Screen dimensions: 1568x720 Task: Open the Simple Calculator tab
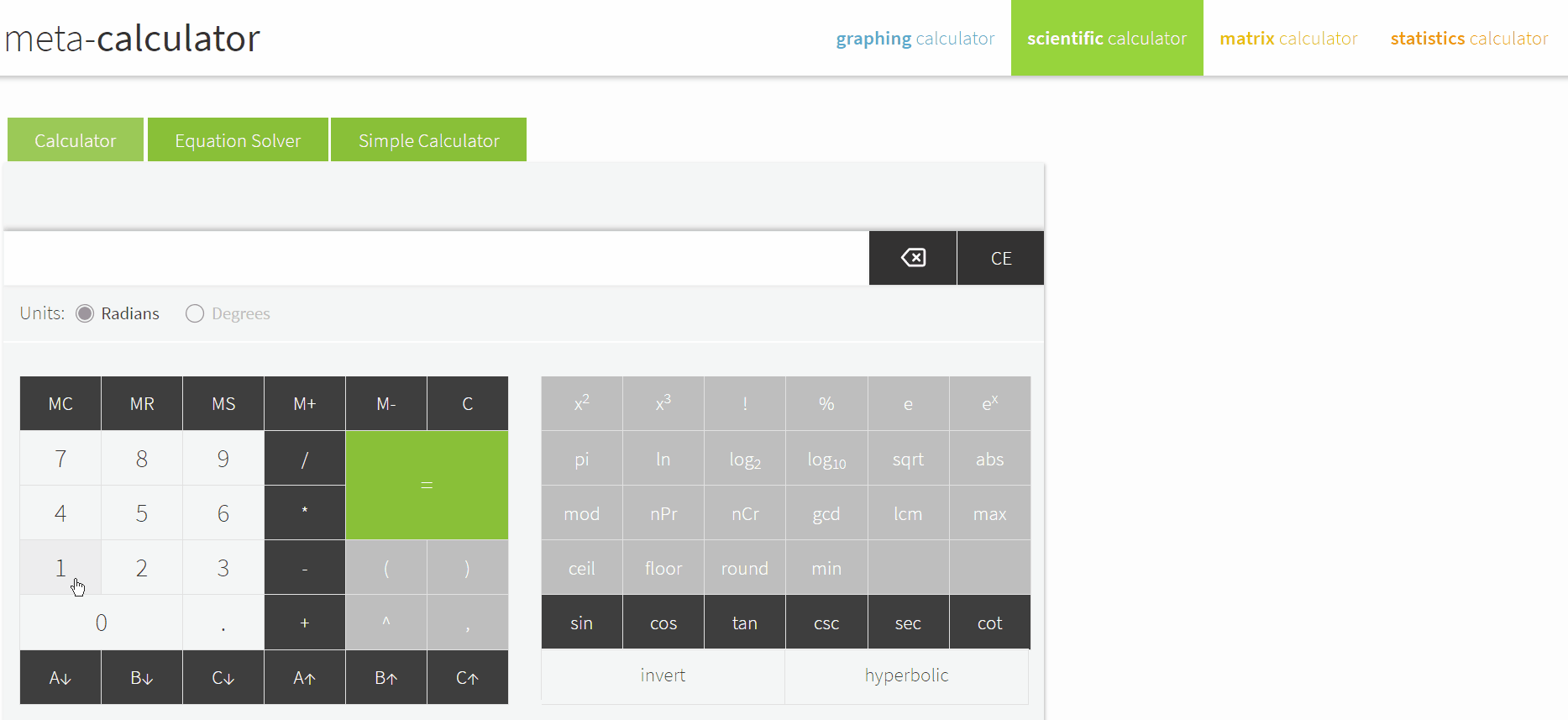pyautogui.click(x=428, y=139)
